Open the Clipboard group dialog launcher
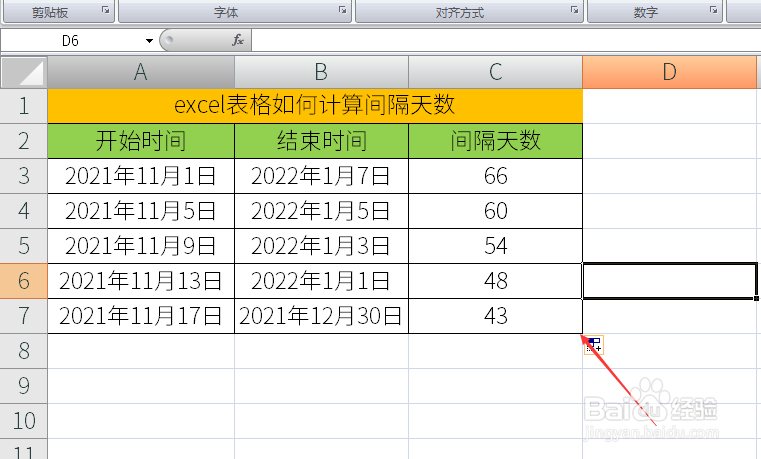Screen dimensions: 761x459 coord(106,10)
